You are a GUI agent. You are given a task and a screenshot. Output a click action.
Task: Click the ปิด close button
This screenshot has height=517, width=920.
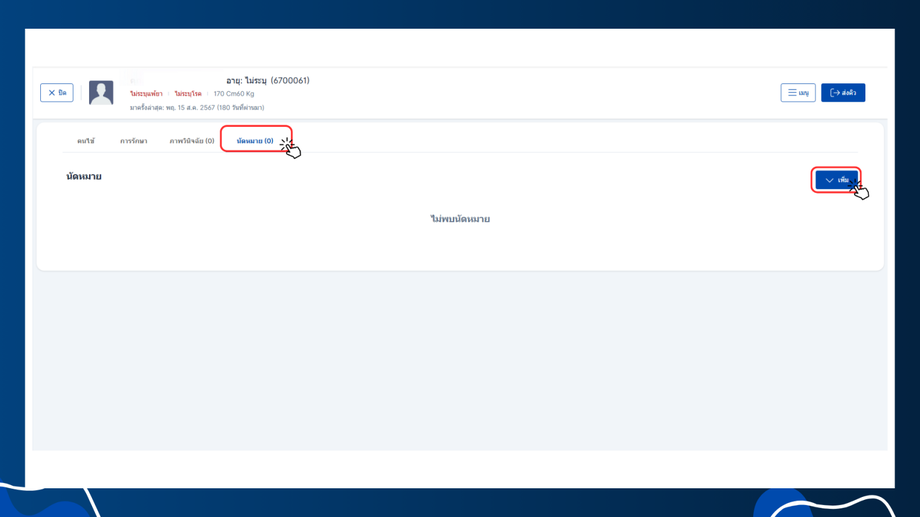pos(57,93)
